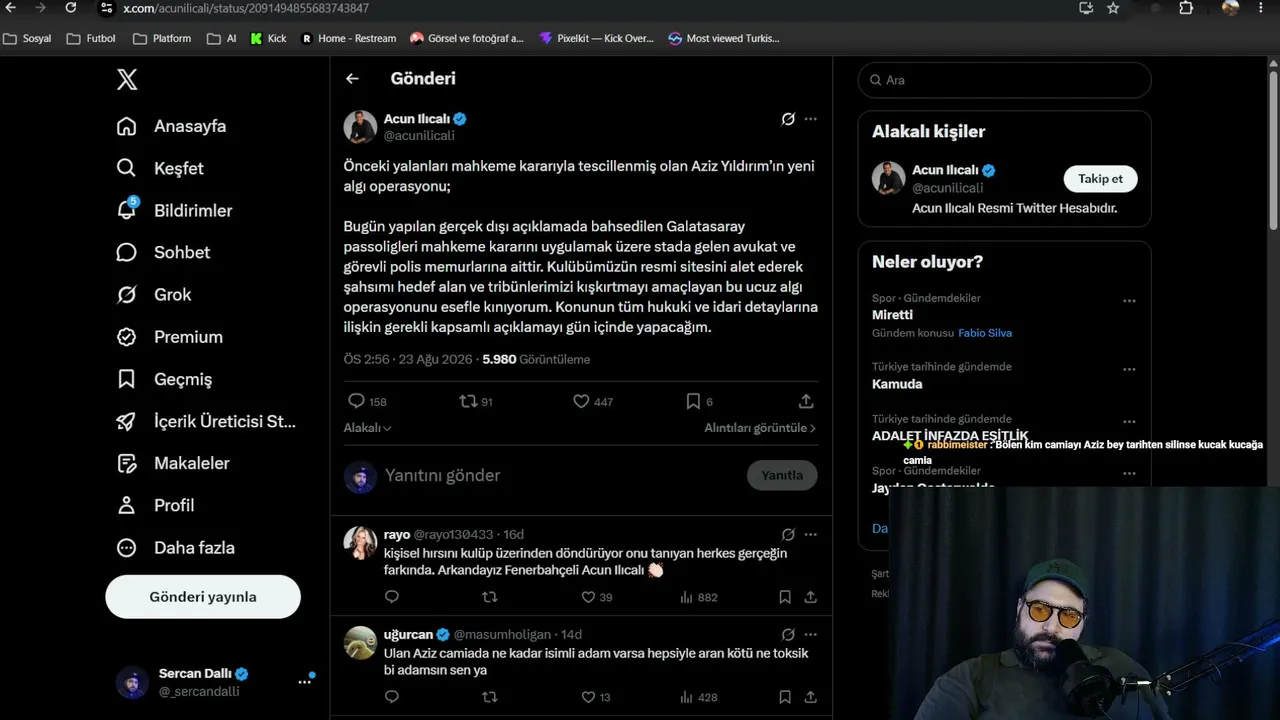Click the Ara search field
This screenshot has width=1280, height=720.
[1004, 80]
